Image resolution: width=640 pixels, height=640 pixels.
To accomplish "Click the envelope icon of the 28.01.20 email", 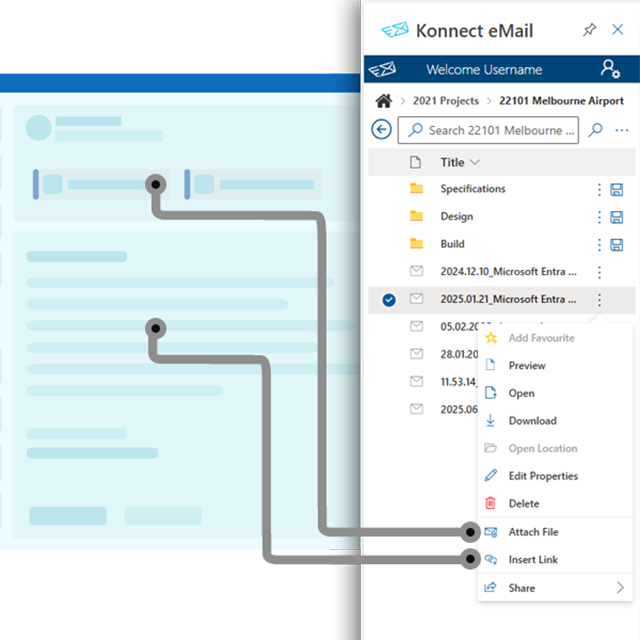I will pos(416,353).
